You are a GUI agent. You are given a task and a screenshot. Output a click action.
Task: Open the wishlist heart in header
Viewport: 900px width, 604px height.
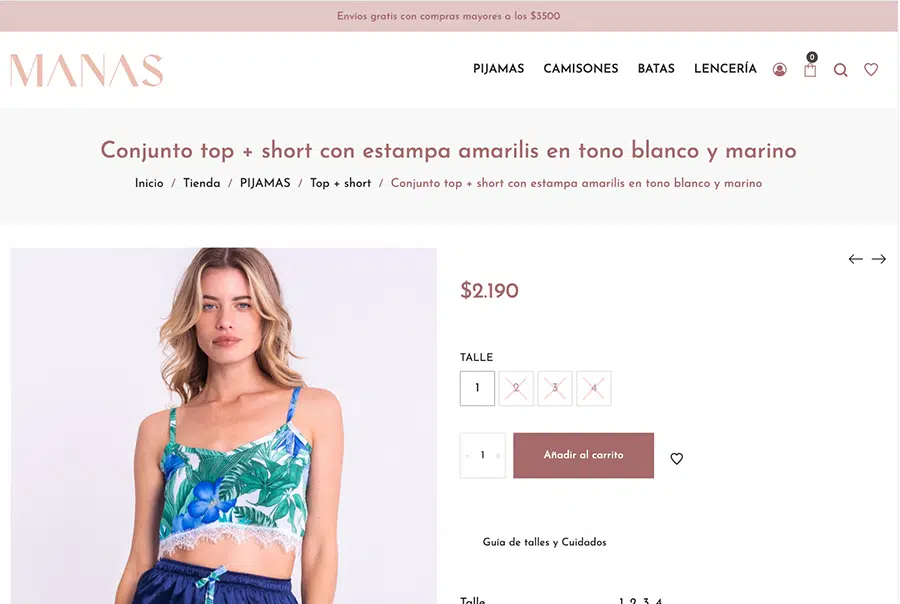[x=871, y=69]
